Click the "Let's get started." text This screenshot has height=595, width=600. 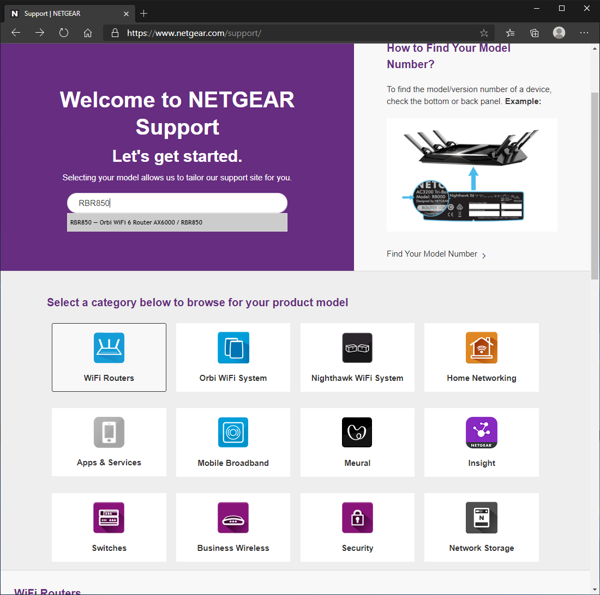177,156
